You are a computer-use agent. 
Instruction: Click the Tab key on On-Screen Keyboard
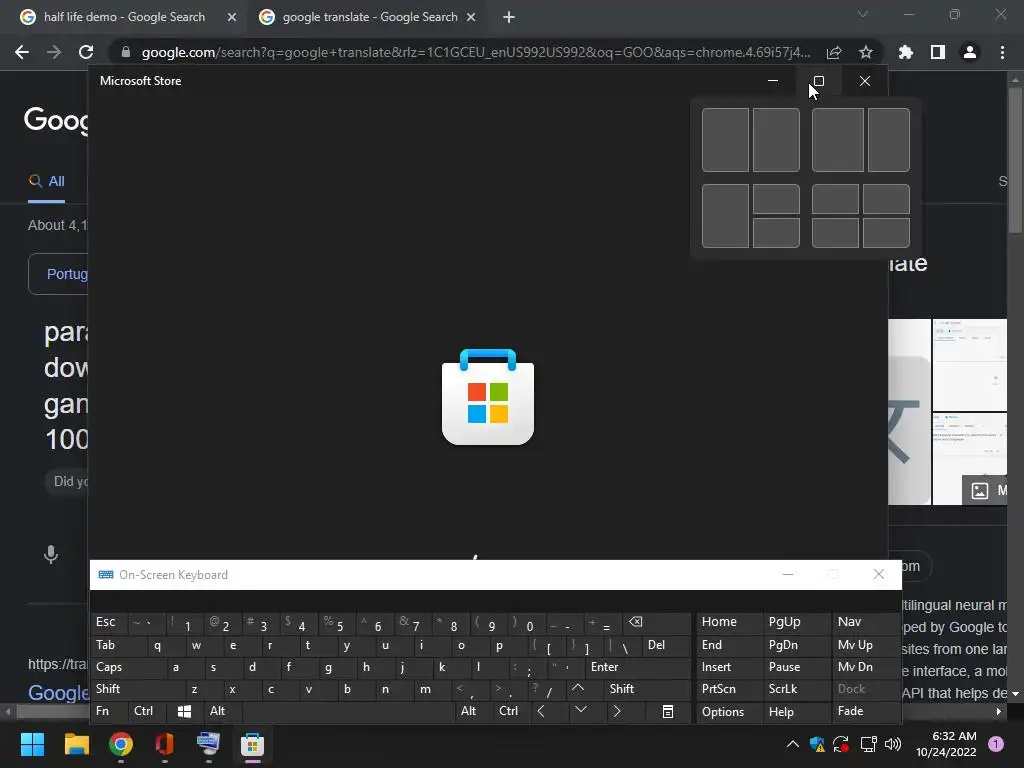pos(119,645)
